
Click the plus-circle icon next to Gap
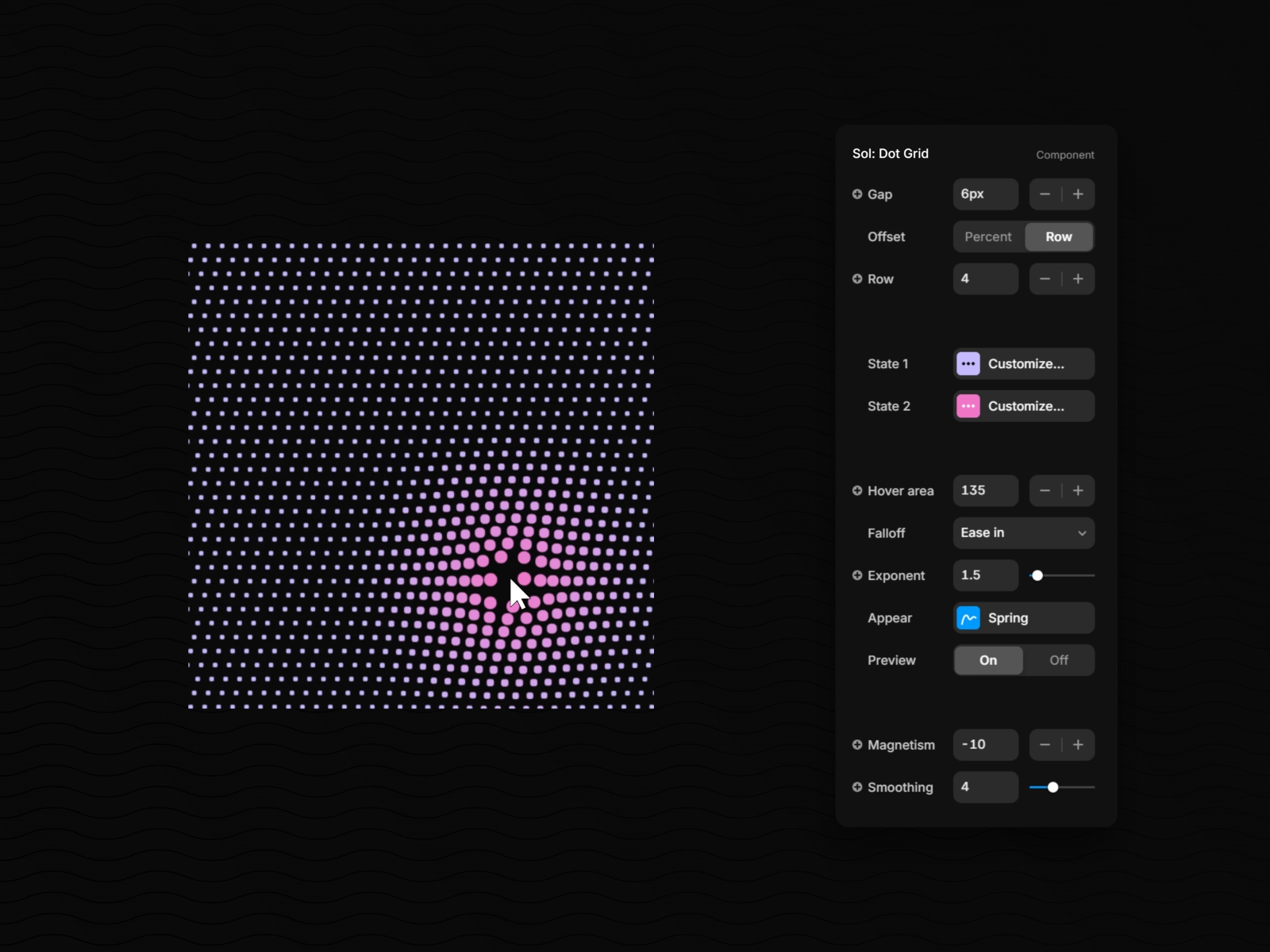pos(859,194)
